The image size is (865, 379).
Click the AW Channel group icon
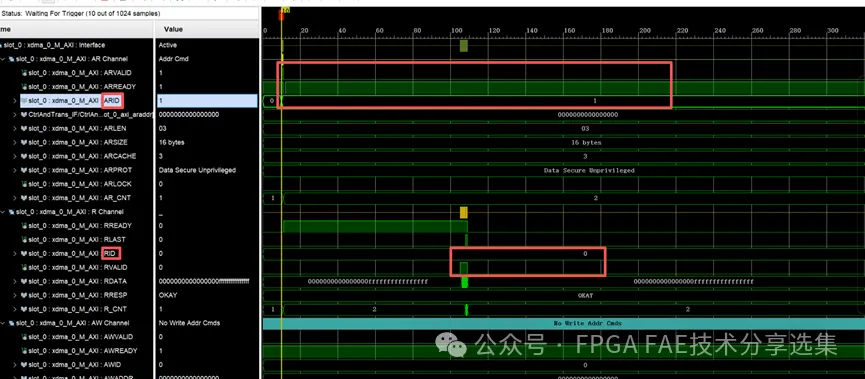[x=12, y=323]
